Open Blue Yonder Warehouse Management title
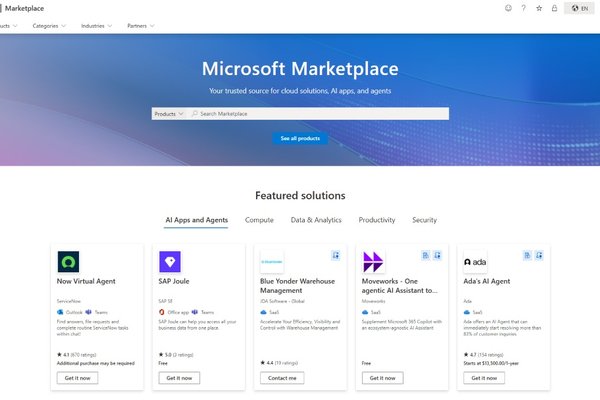 click(x=297, y=286)
